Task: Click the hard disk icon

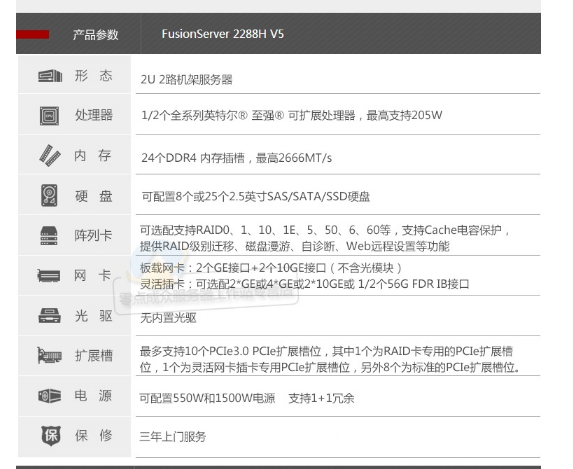Action: tap(49, 196)
